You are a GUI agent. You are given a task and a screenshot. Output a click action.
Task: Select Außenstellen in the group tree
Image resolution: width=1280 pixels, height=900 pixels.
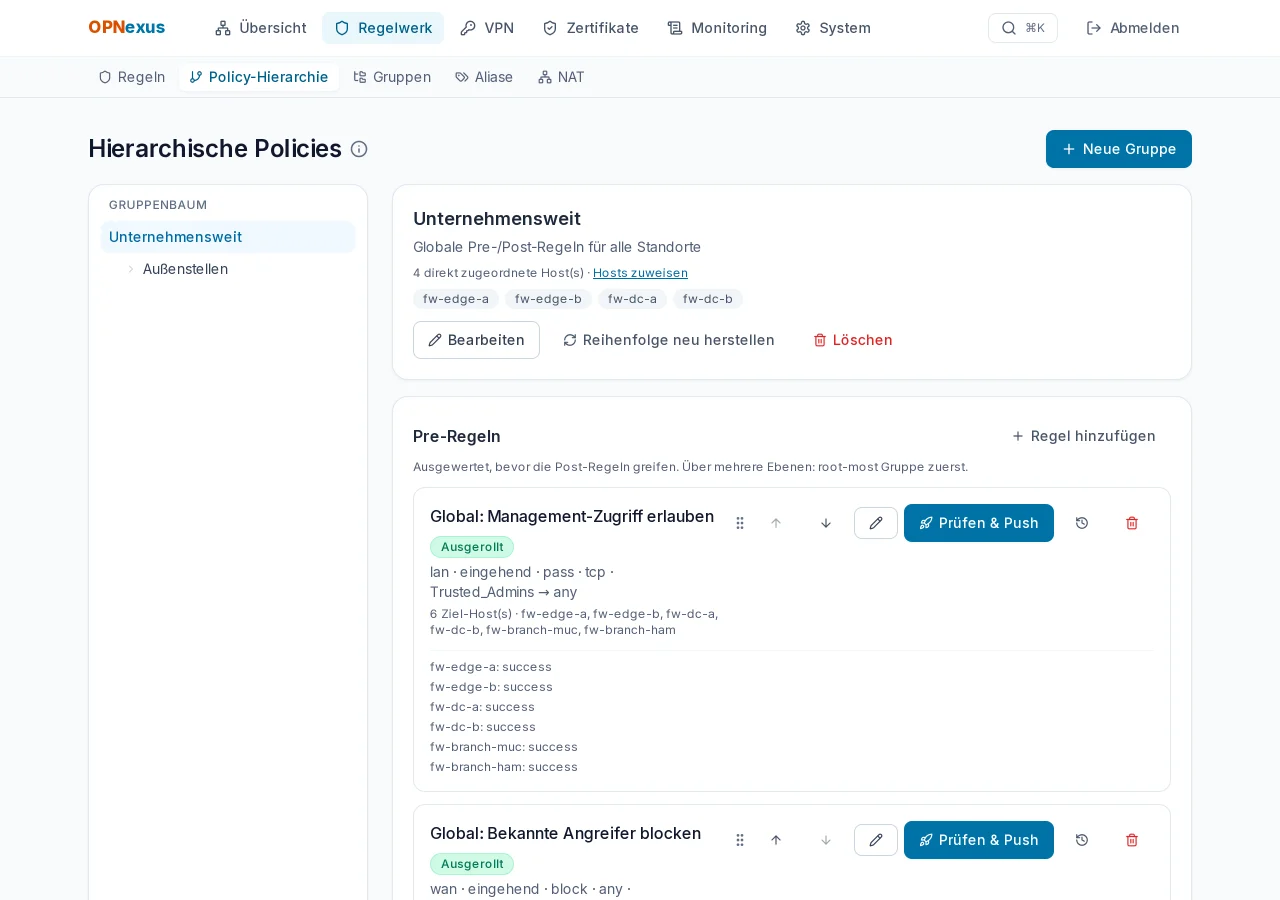[x=185, y=269]
